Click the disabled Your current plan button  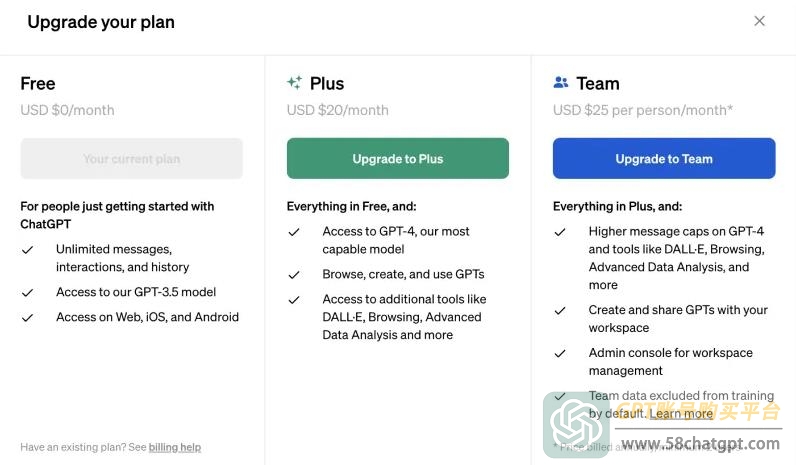(x=131, y=158)
